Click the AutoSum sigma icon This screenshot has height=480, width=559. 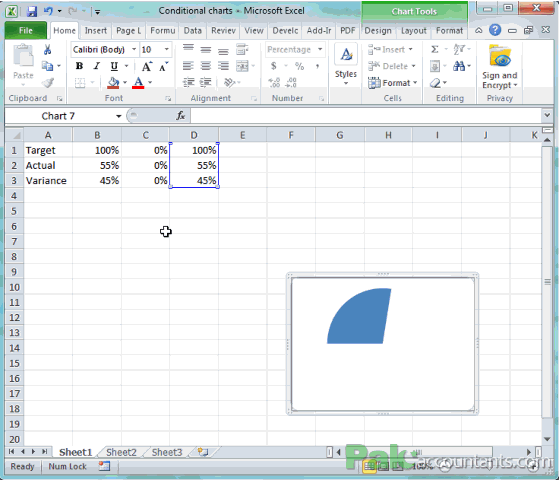(435, 49)
